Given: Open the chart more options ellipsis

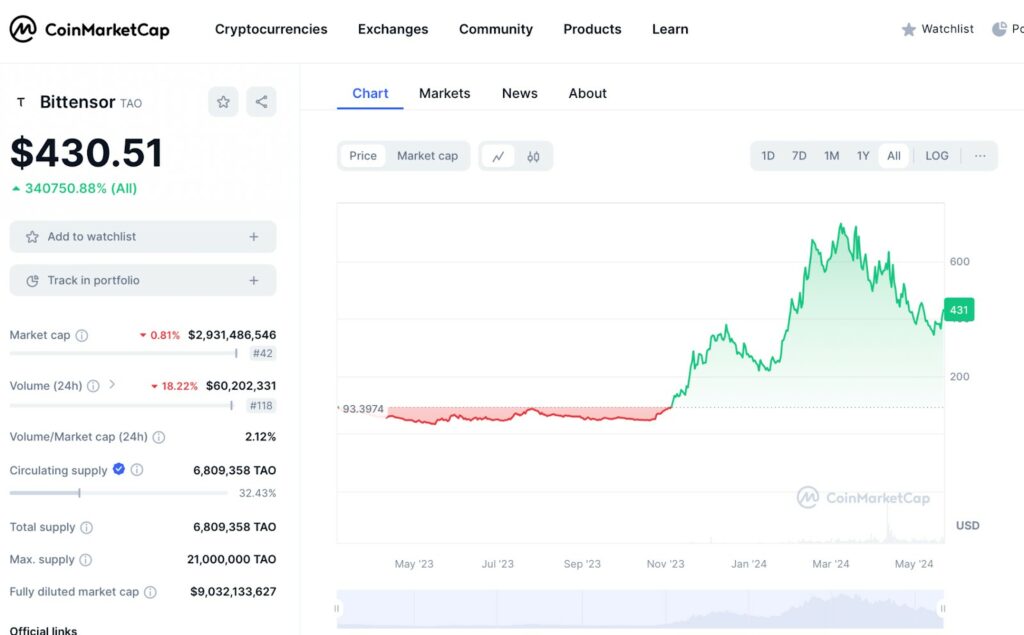Looking at the screenshot, I should (x=980, y=156).
